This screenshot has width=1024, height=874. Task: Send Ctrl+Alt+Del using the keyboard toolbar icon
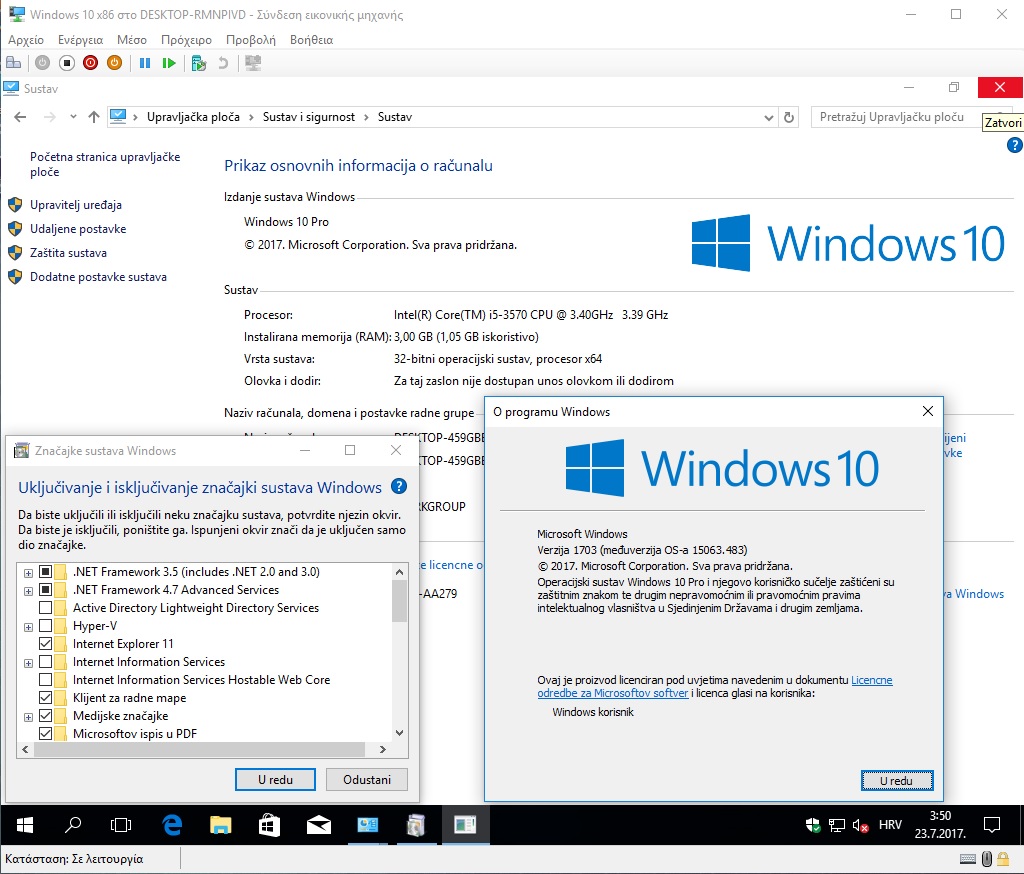pyautogui.click(x=14, y=63)
